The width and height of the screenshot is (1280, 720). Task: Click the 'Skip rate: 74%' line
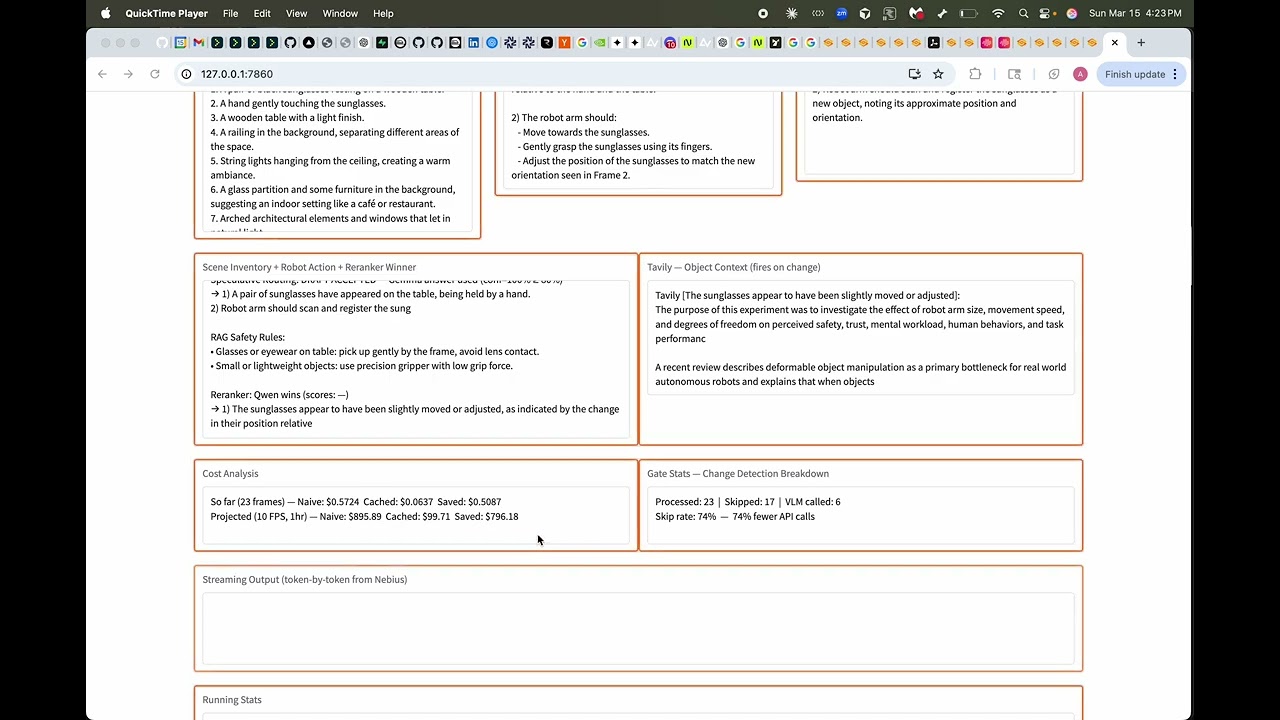click(x=735, y=517)
